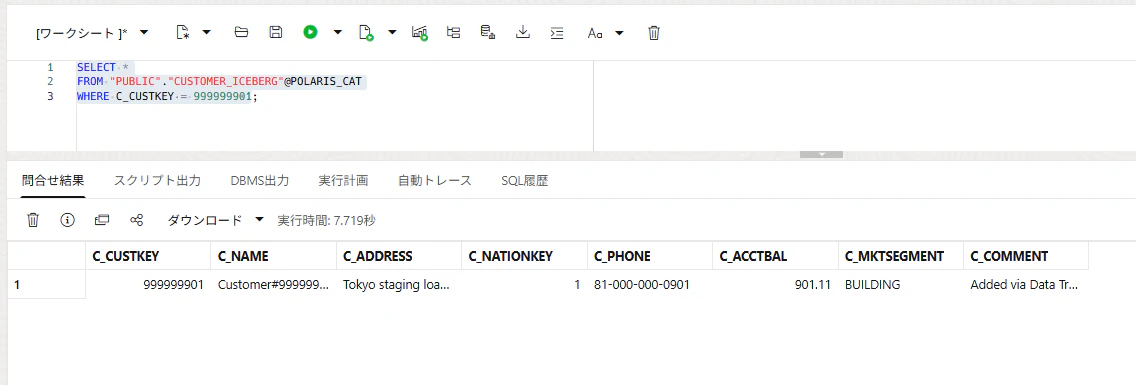Click the C_COMMENT column header
The image size is (1136, 385).
coord(1026,256)
